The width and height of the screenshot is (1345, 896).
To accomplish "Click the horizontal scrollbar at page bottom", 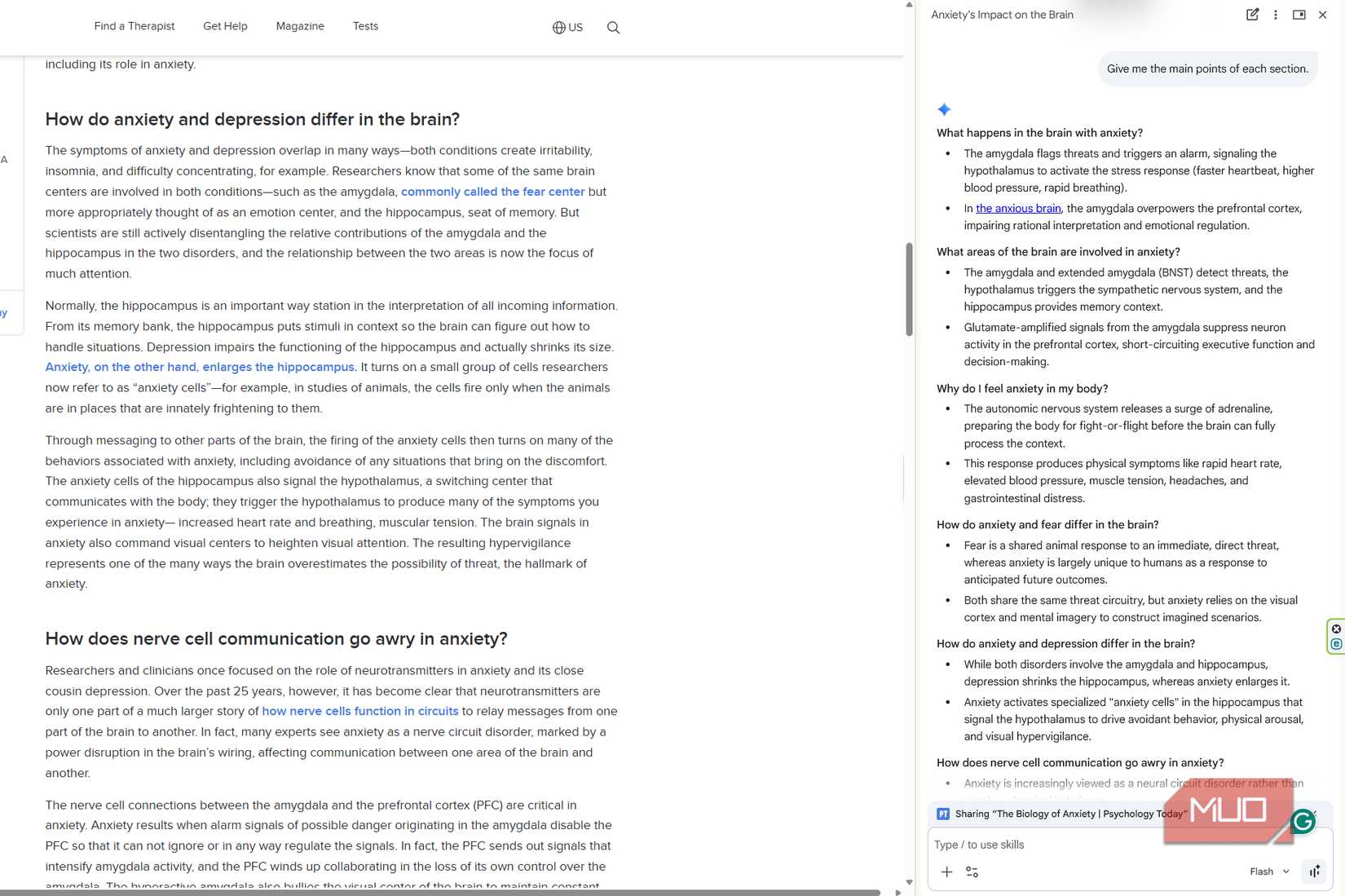I will [440, 892].
